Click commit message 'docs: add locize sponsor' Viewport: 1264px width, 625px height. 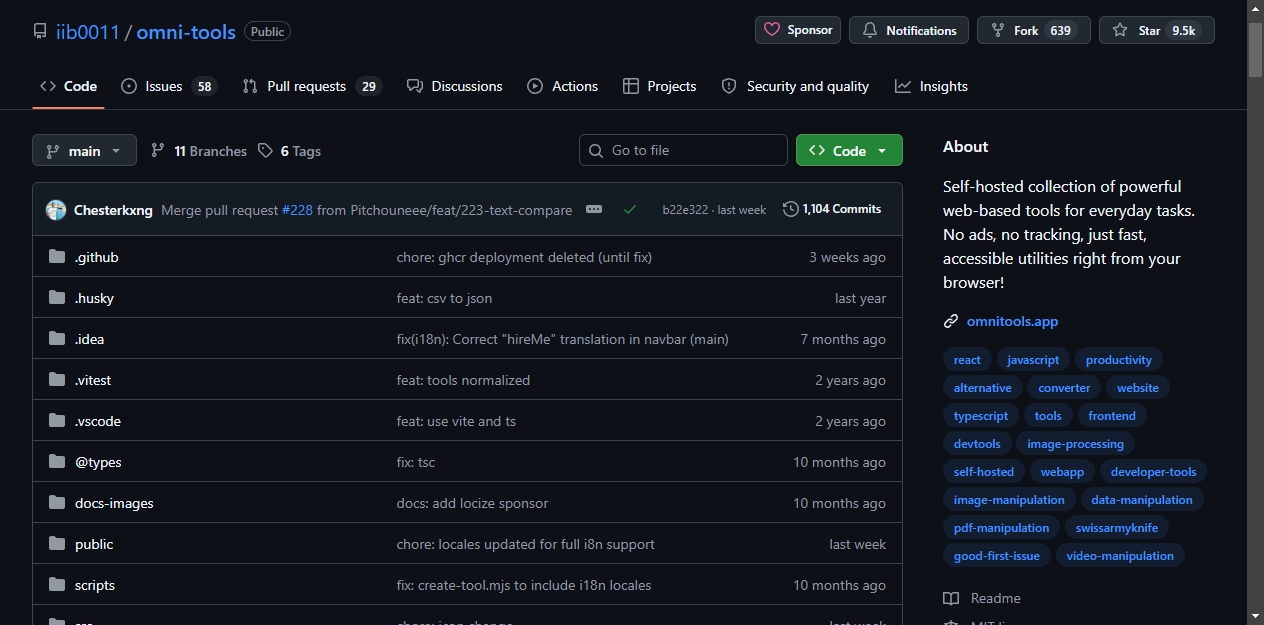click(x=472, y=503)
